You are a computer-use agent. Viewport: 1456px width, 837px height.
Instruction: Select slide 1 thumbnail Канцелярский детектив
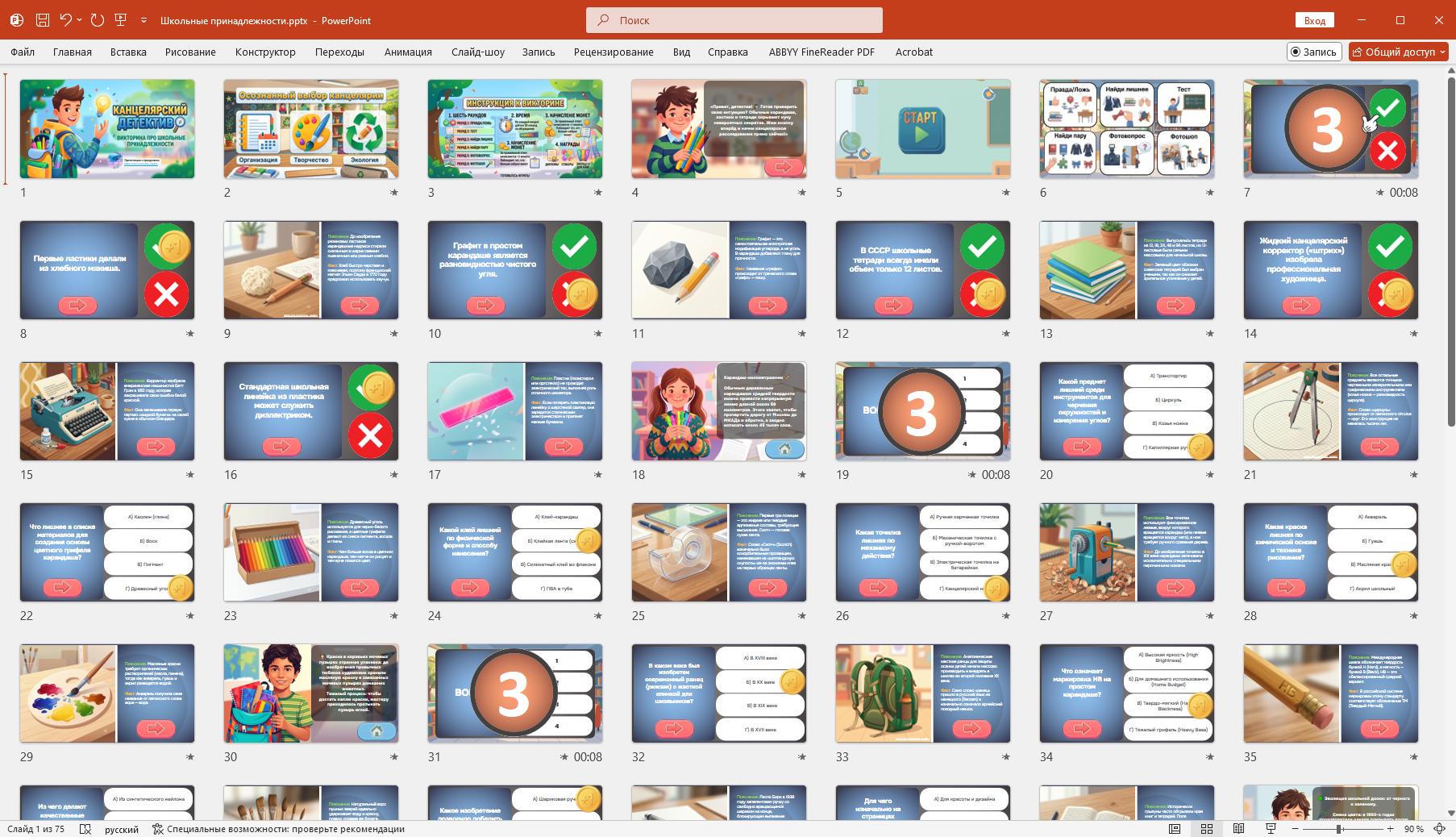[x=107, y=129]
